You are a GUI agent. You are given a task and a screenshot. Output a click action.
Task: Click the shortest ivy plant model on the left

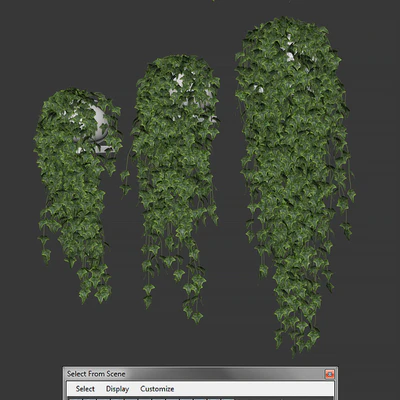click(77, 195)
